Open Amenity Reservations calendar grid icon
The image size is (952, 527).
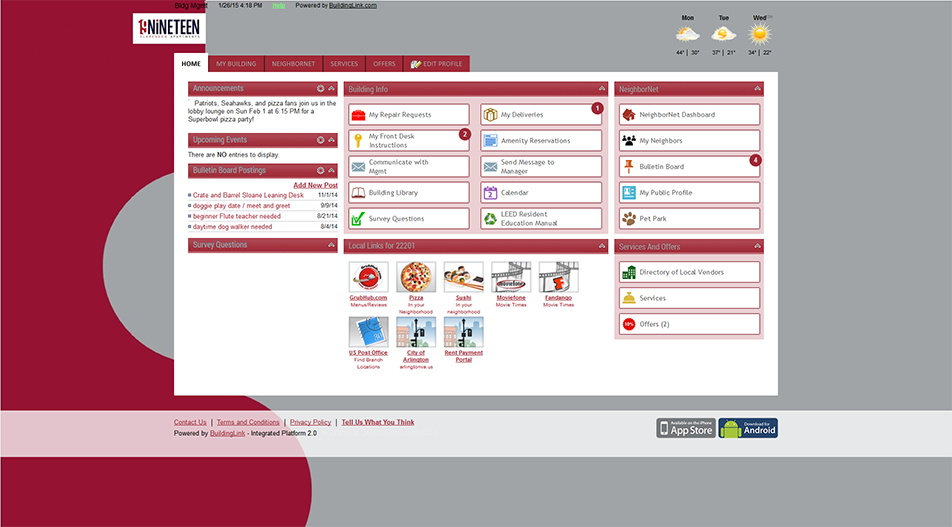pyautogui.click(x=490, y=141)
